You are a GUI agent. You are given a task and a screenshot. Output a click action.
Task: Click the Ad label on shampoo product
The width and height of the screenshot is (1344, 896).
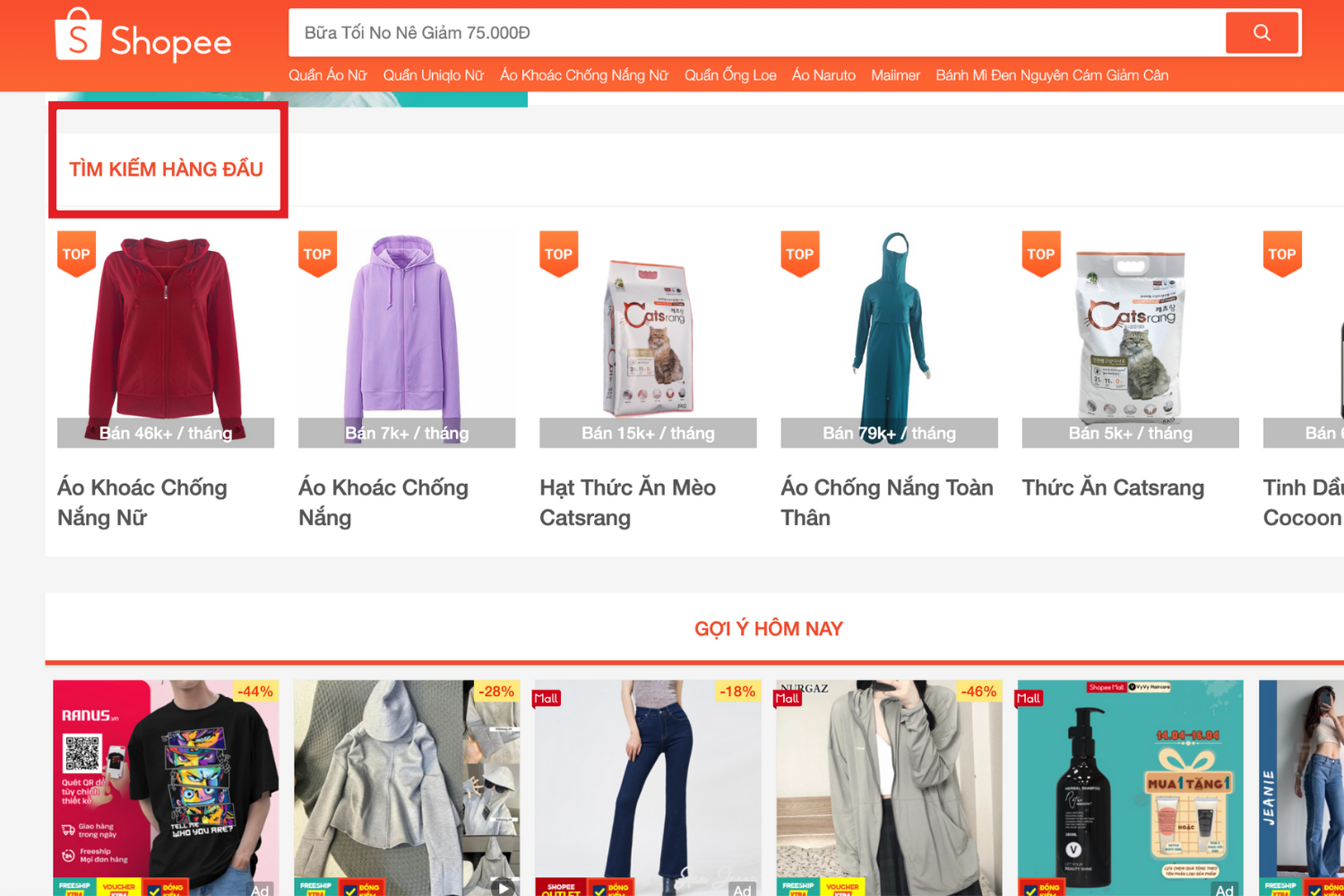pos(1224,890)
